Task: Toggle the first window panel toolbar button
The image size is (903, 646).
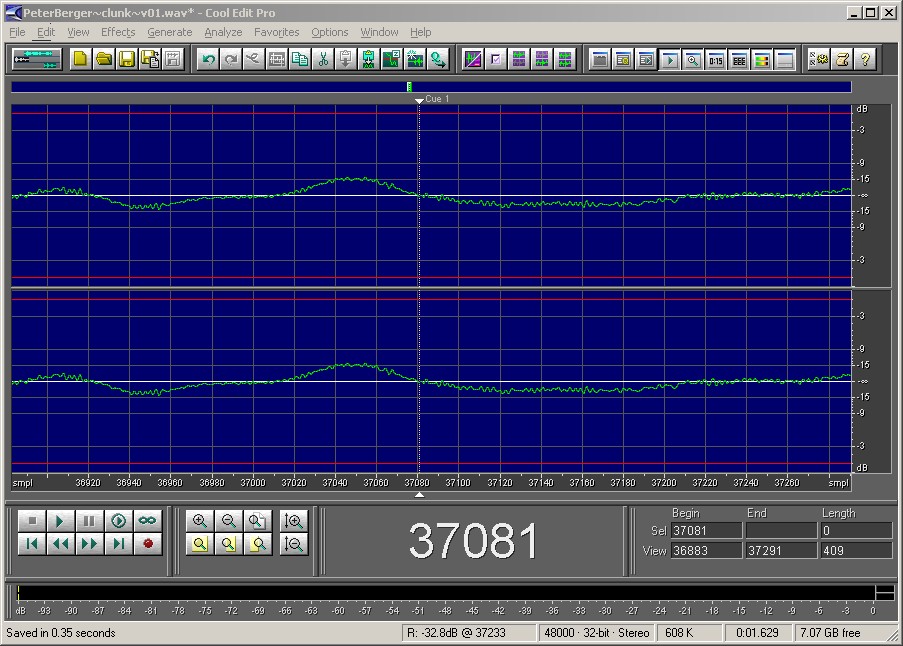Action: pos(600,59)
